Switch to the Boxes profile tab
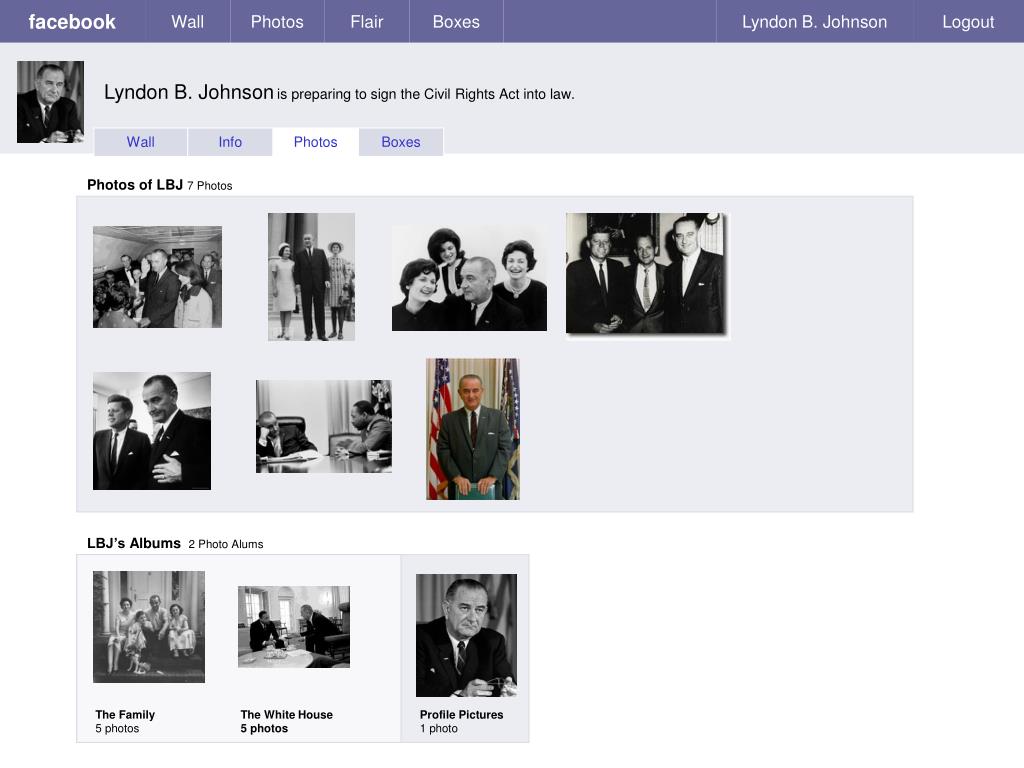This screenshot has height=768, width=1024. [x=401, y=142]
